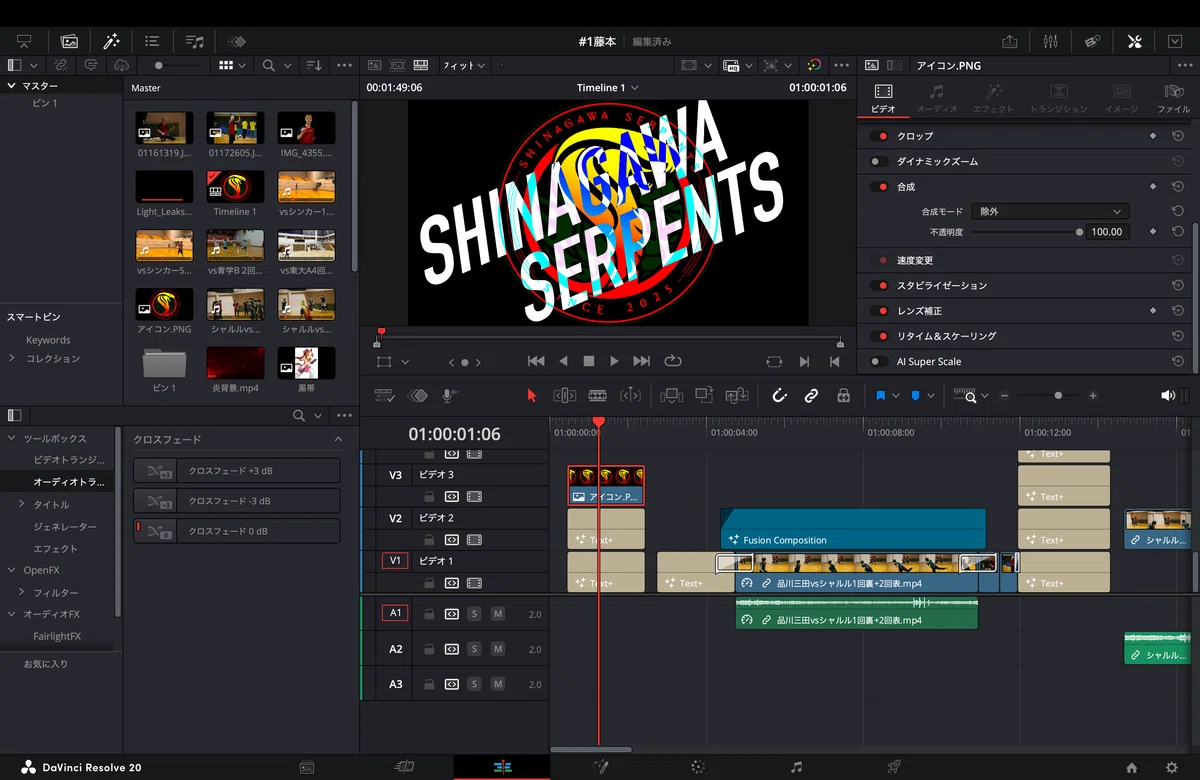The image size is (1200, 780).
Task: Enable the ダイナミックズーム switch
Action: pyautogui.click(x=879, y=161)
